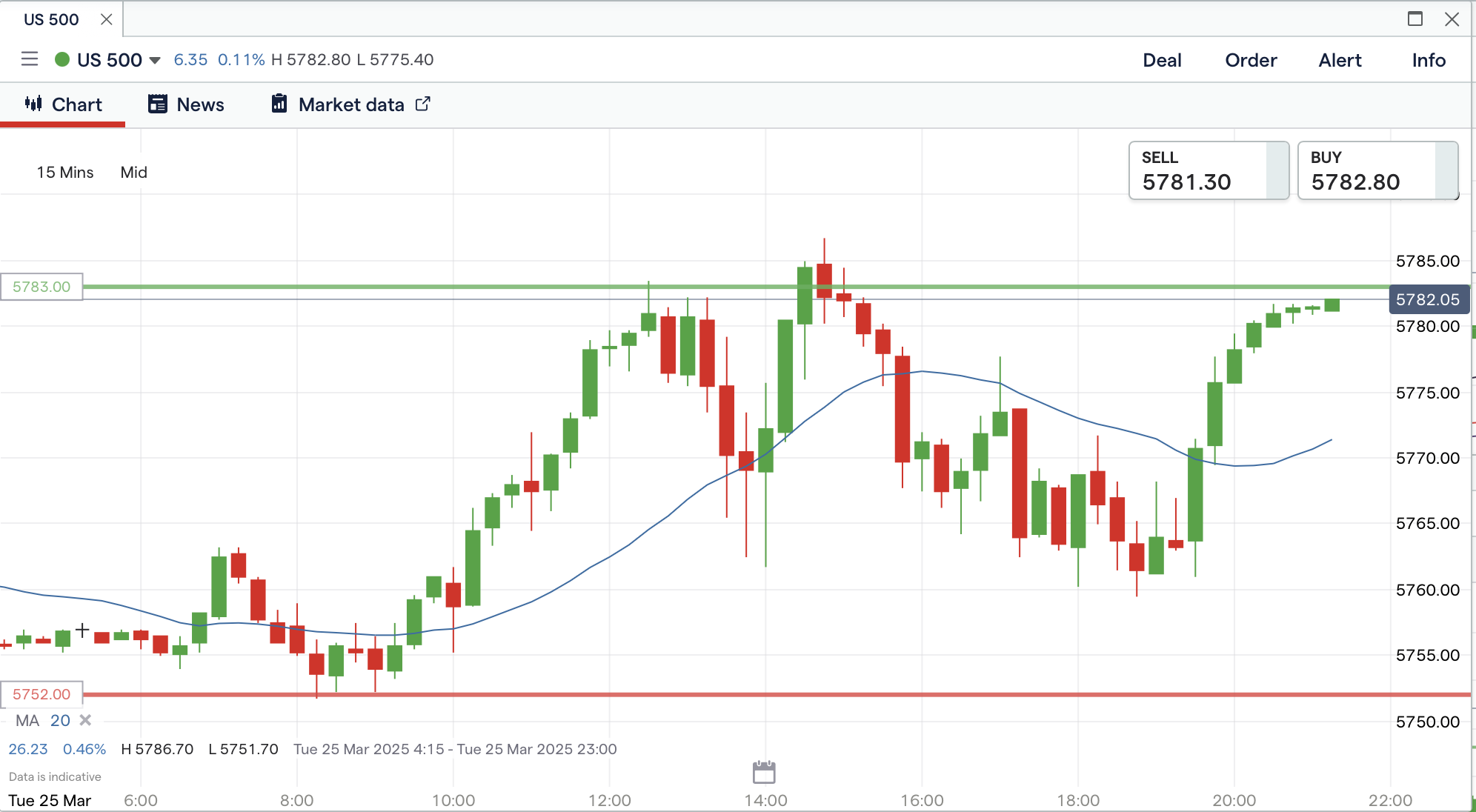Click SELL at 5781.30
1476x812 pixels.
tap(1209, 170)
